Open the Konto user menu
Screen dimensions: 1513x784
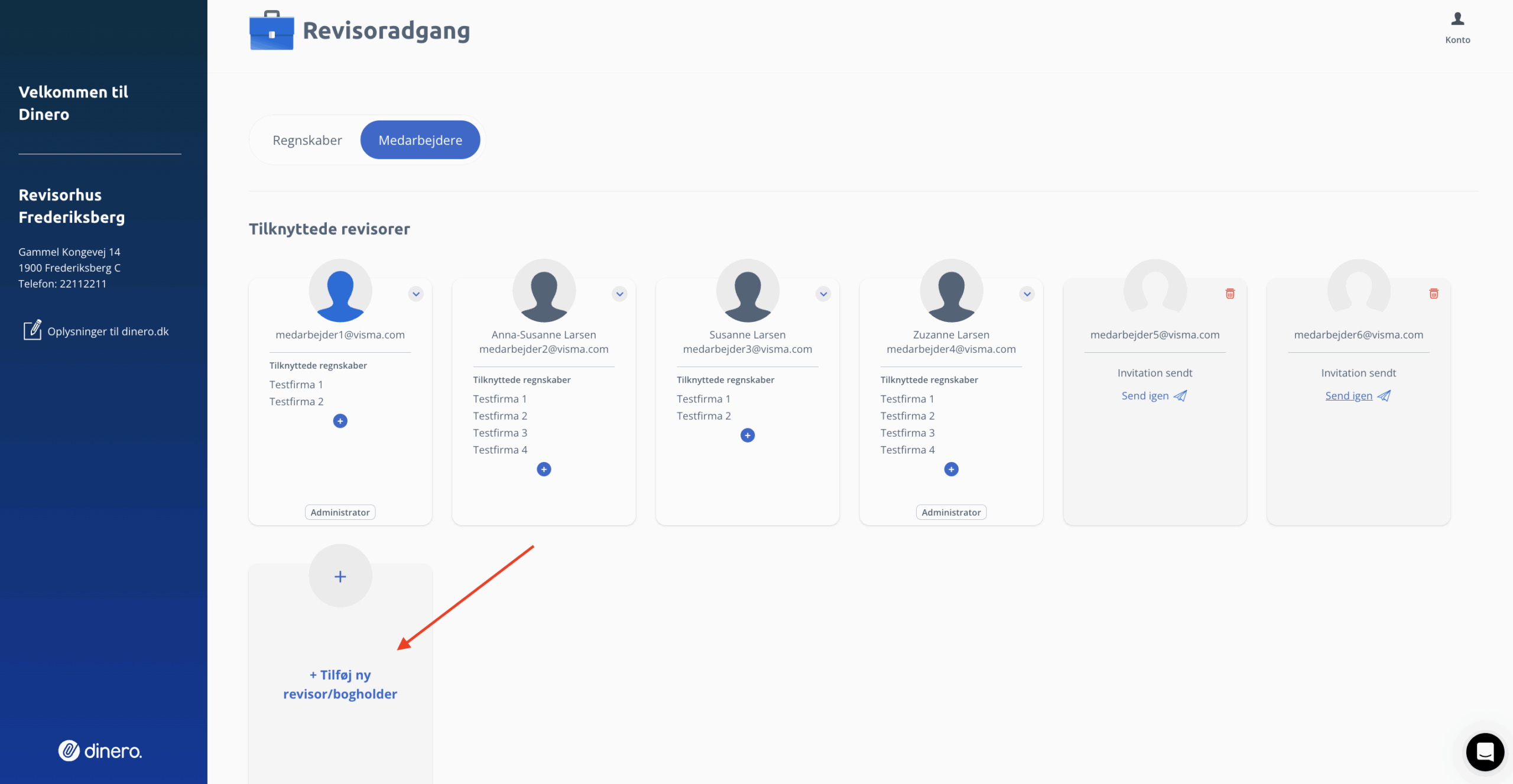1457,27
